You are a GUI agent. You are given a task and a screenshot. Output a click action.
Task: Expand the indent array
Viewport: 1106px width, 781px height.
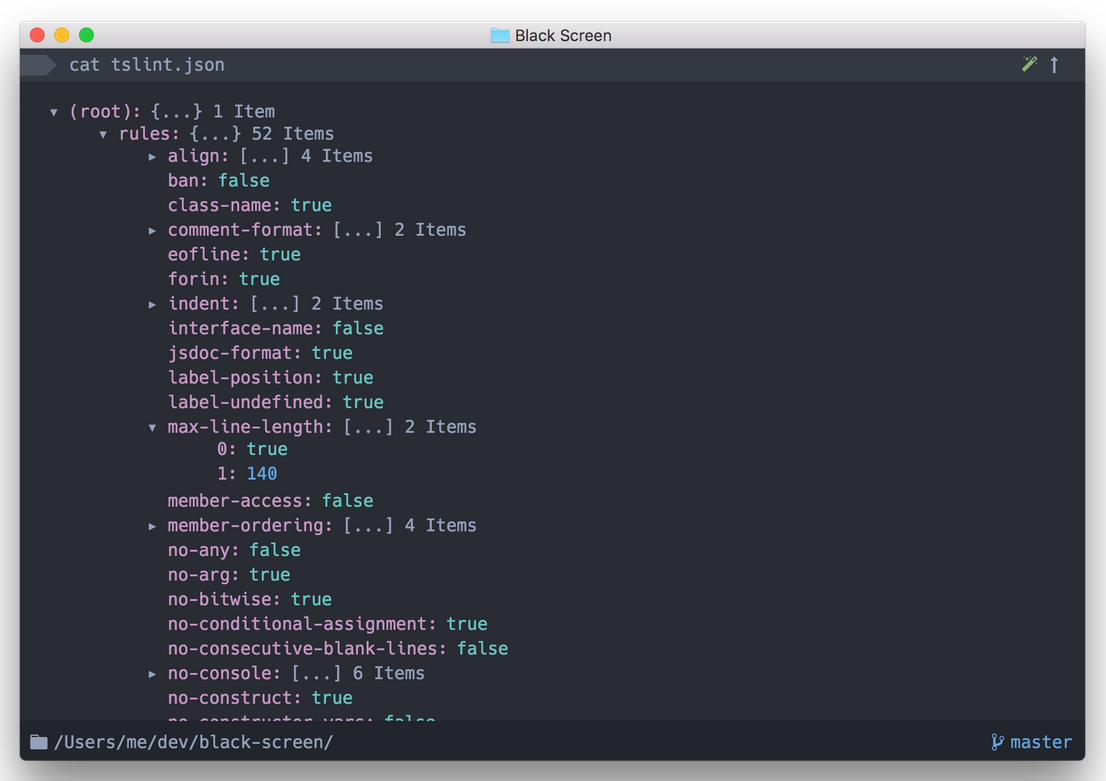coord(152,305)
